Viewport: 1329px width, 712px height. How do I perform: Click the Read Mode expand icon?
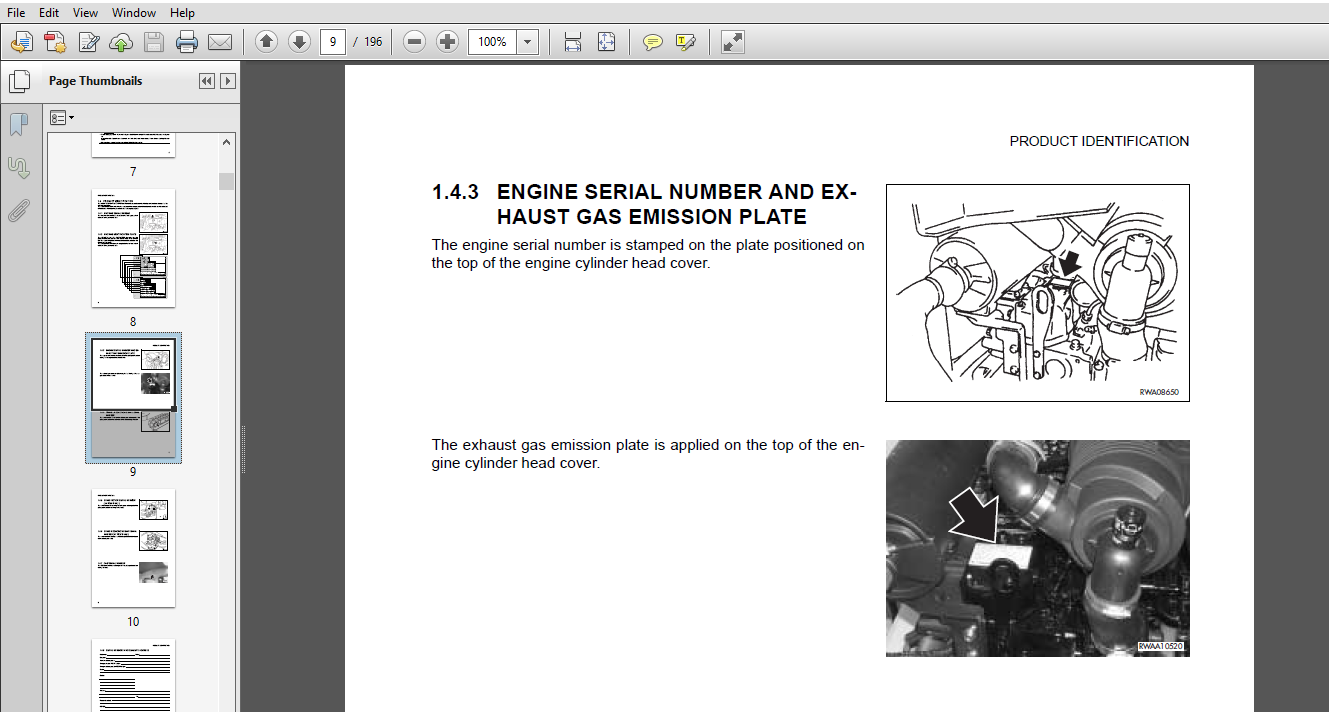point(732,42)
